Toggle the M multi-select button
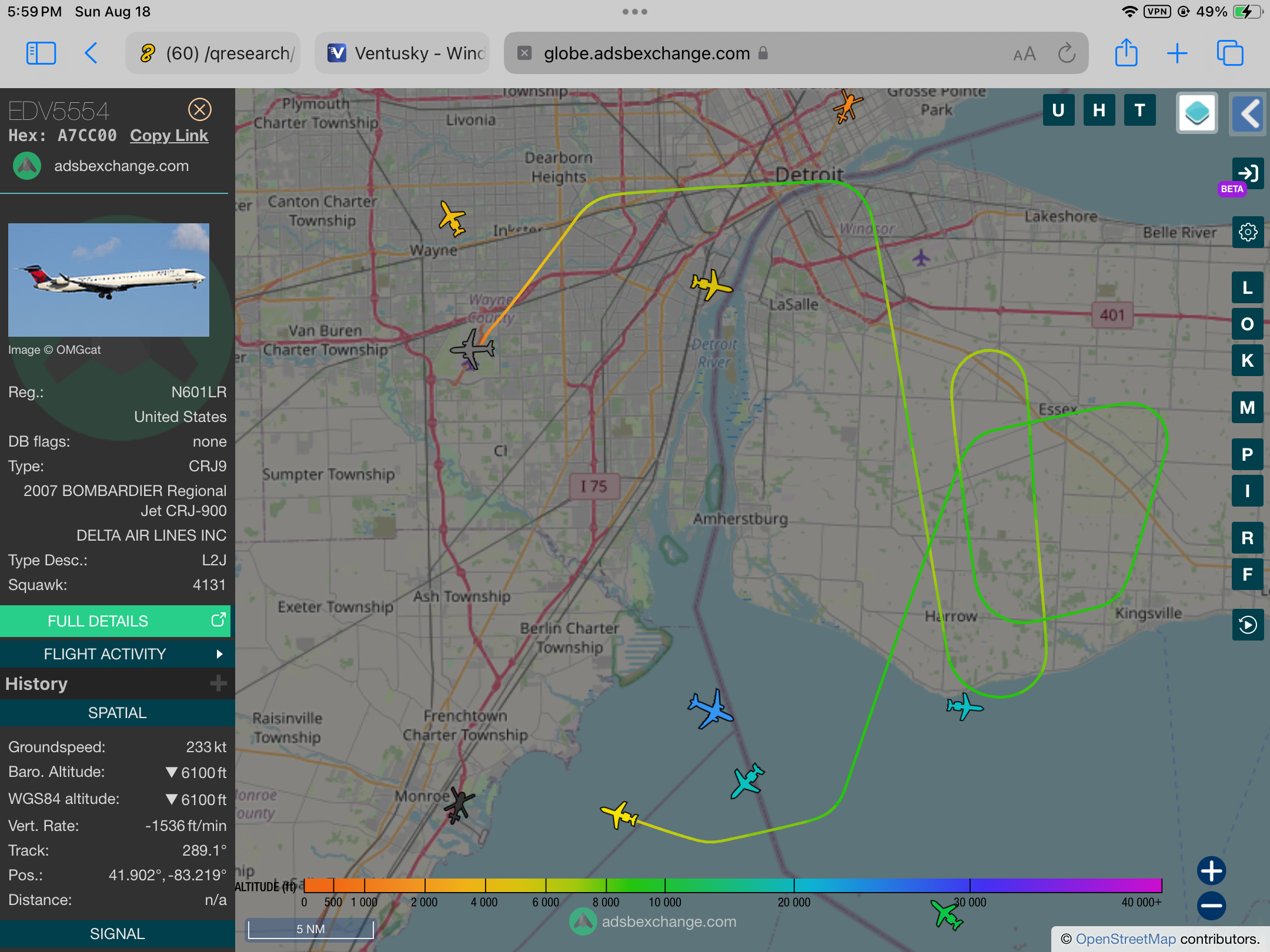1270x952 pixels. [1248, 407]
